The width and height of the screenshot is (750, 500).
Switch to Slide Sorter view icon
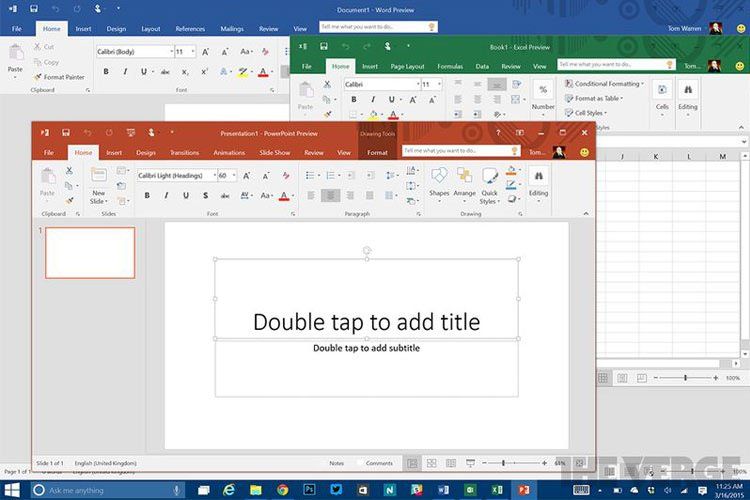point(431,463)
